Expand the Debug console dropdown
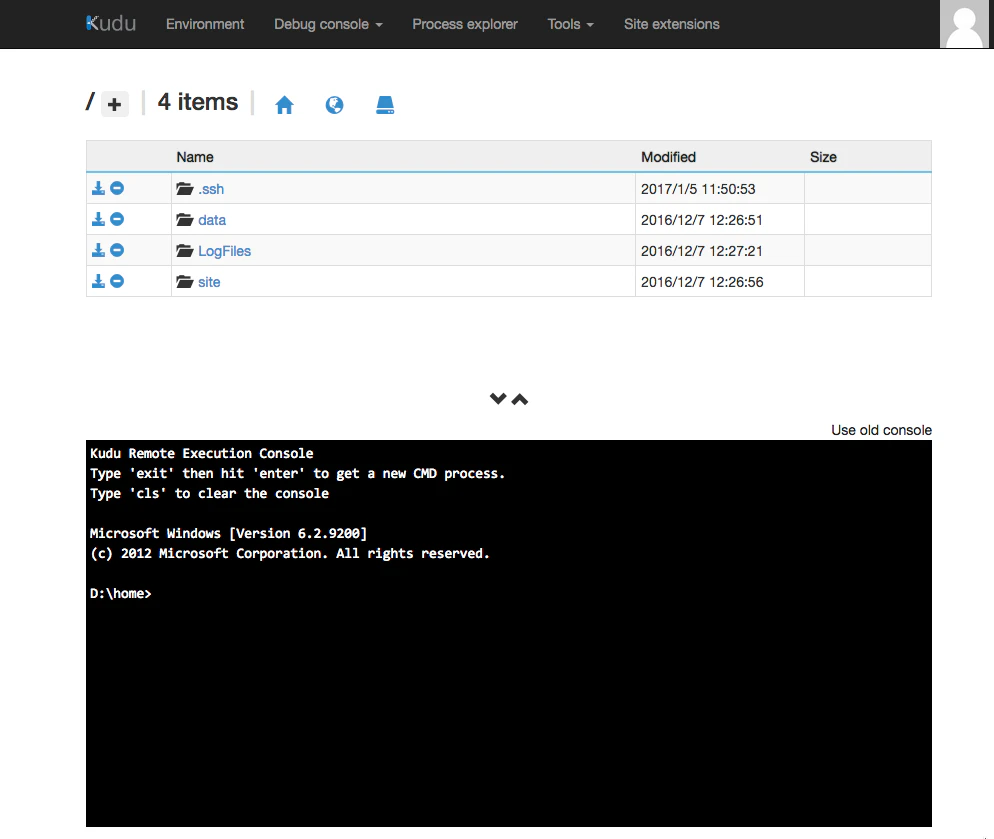Viewport: 994px width, 839px height. click(328, 24)
